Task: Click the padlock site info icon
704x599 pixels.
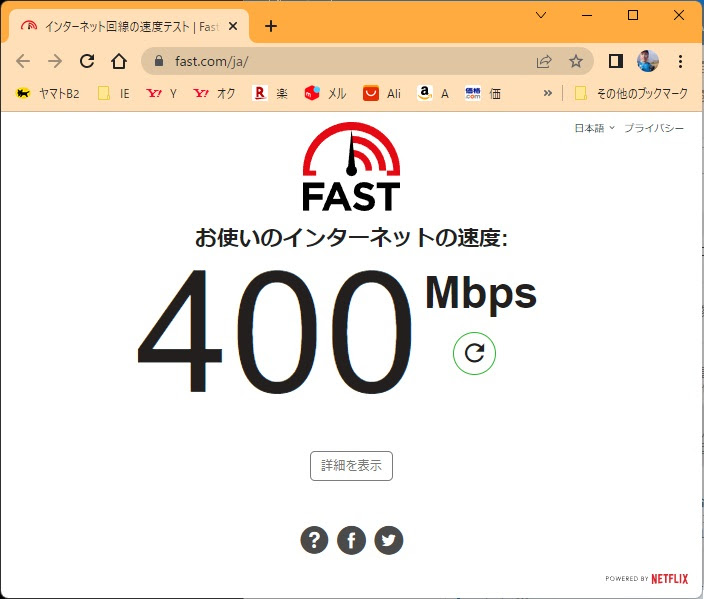Action: point(159,61)
